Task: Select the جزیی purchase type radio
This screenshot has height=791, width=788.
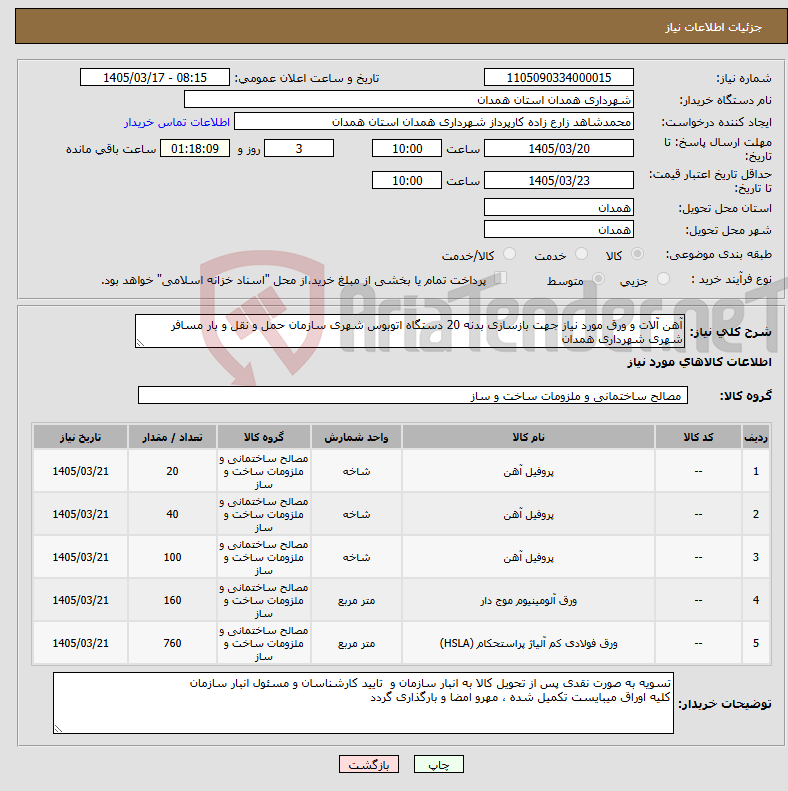Action: [x=663, y=278]
